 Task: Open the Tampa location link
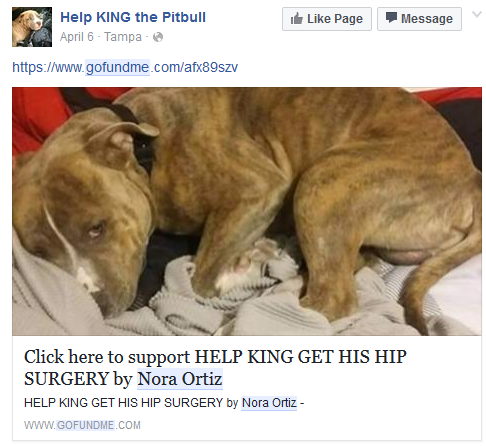coord(123,37)
